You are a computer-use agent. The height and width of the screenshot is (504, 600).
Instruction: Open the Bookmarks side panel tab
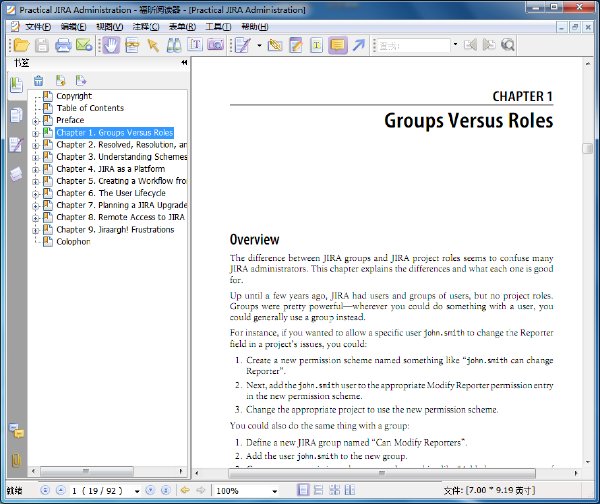(x=16, y=85)
